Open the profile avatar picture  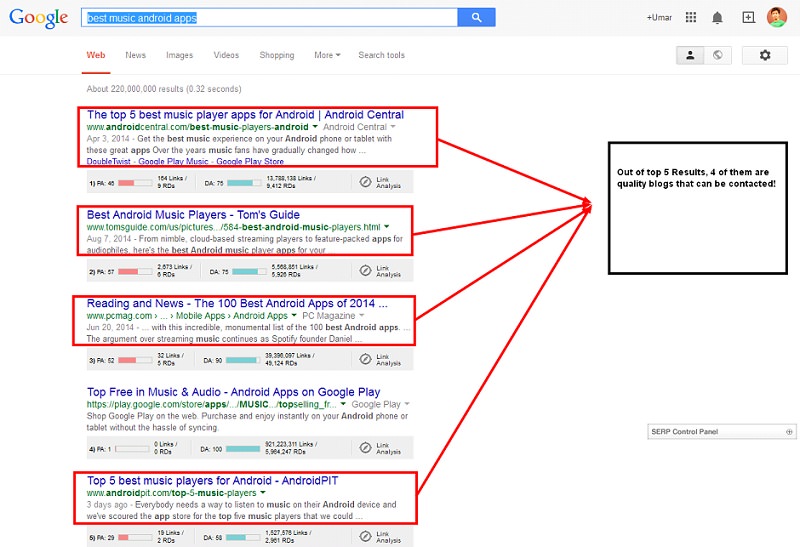(x=777, y=17)
